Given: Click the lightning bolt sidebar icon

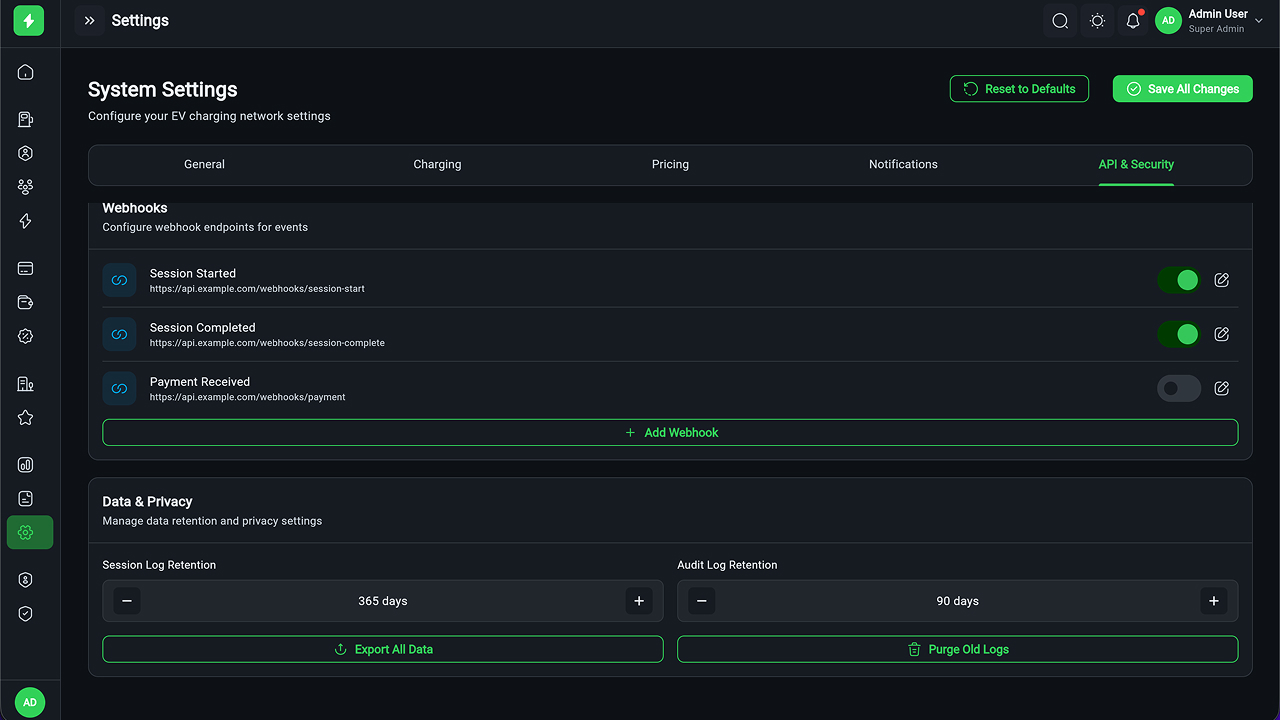Looking at the screenshot, I should 26,221.
